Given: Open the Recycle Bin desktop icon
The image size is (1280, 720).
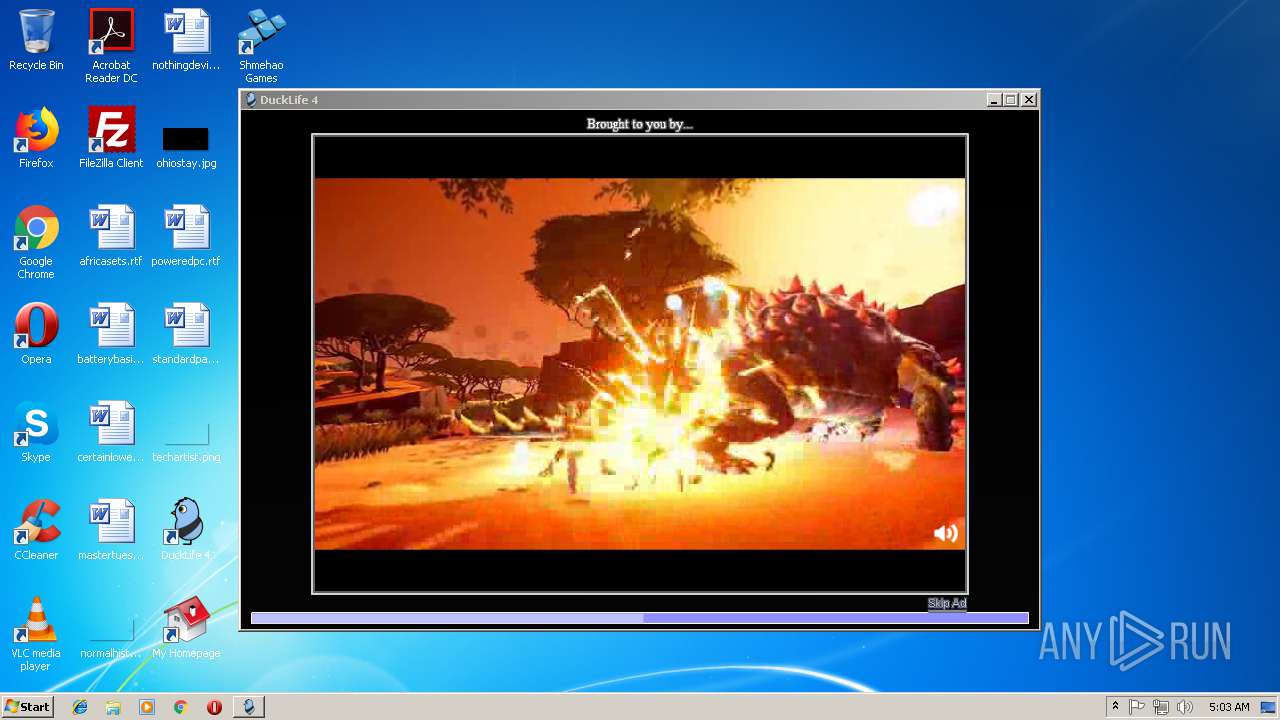Looking at the screenshot, I should pyautogui.click(x=36, y=41).
